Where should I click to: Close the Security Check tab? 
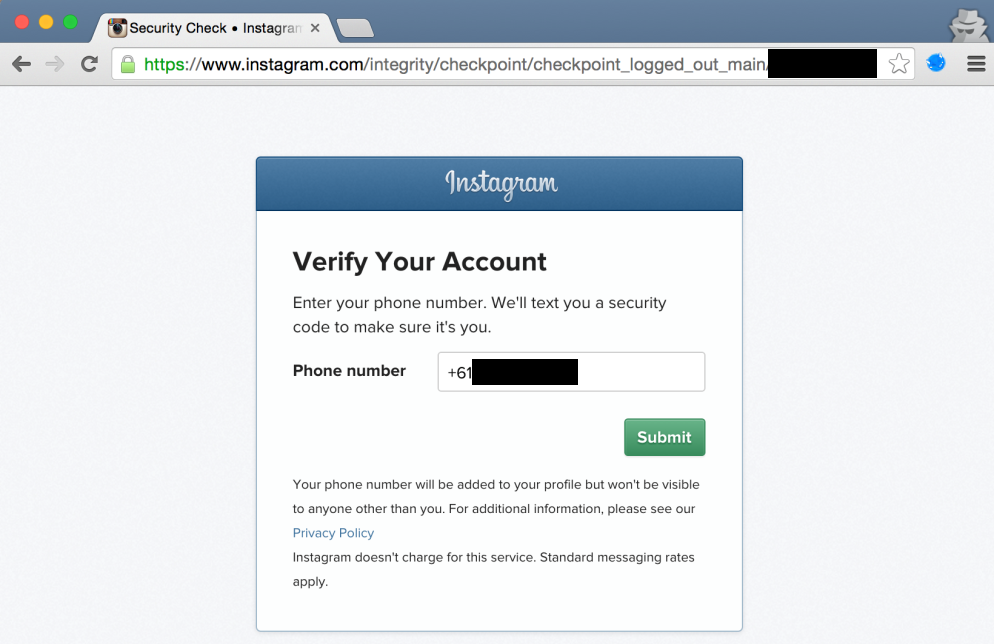tap(315, 28)
